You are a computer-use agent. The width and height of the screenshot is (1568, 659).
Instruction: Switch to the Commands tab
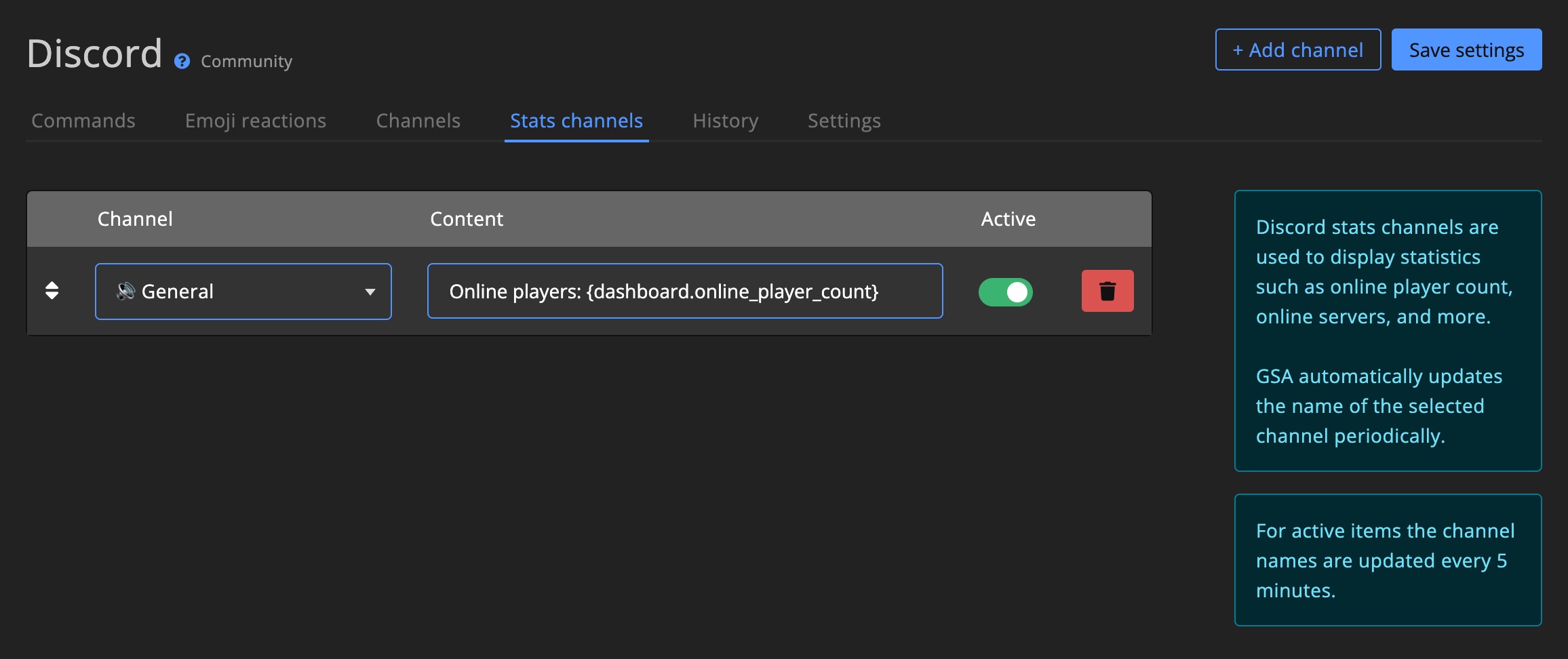(83, 121)
